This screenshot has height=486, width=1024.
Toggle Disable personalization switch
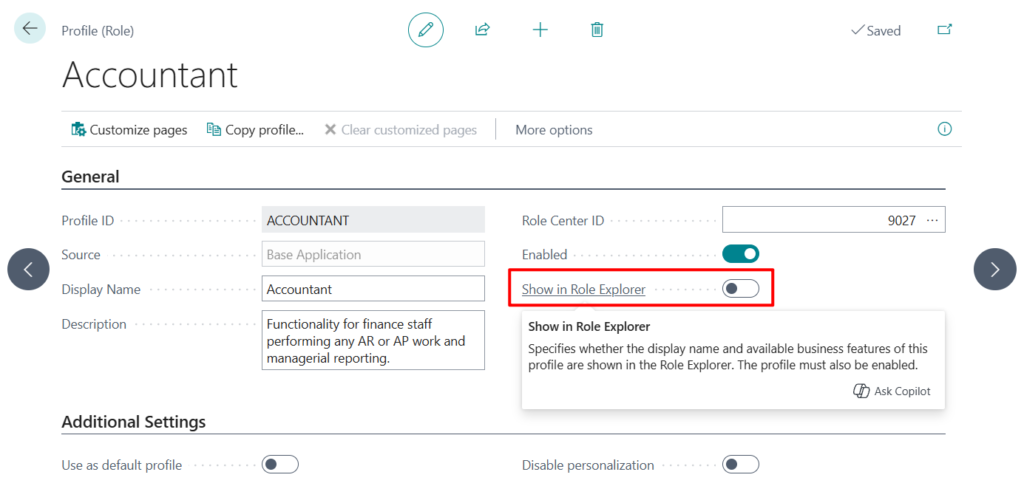click(x=740, y=464)
